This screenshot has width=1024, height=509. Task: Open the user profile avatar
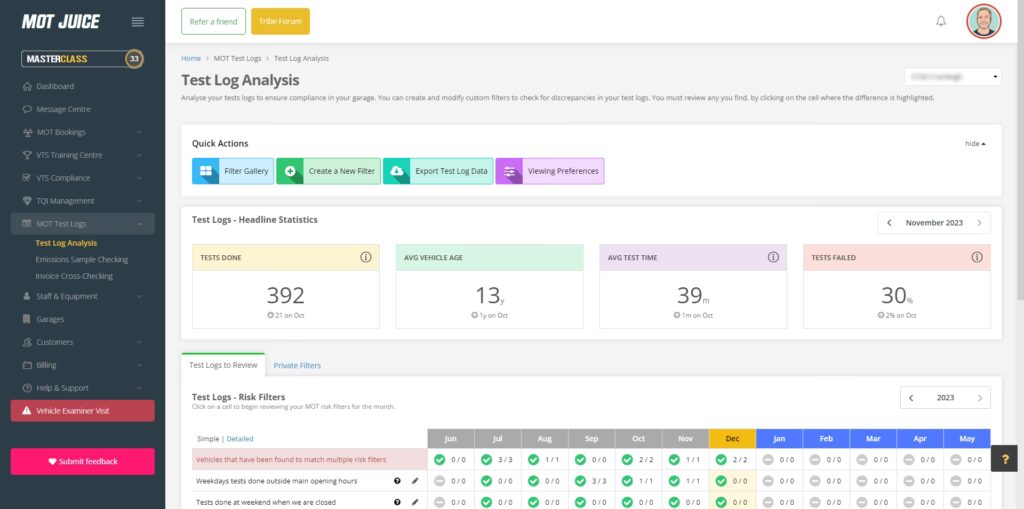[x=983, y=21]
